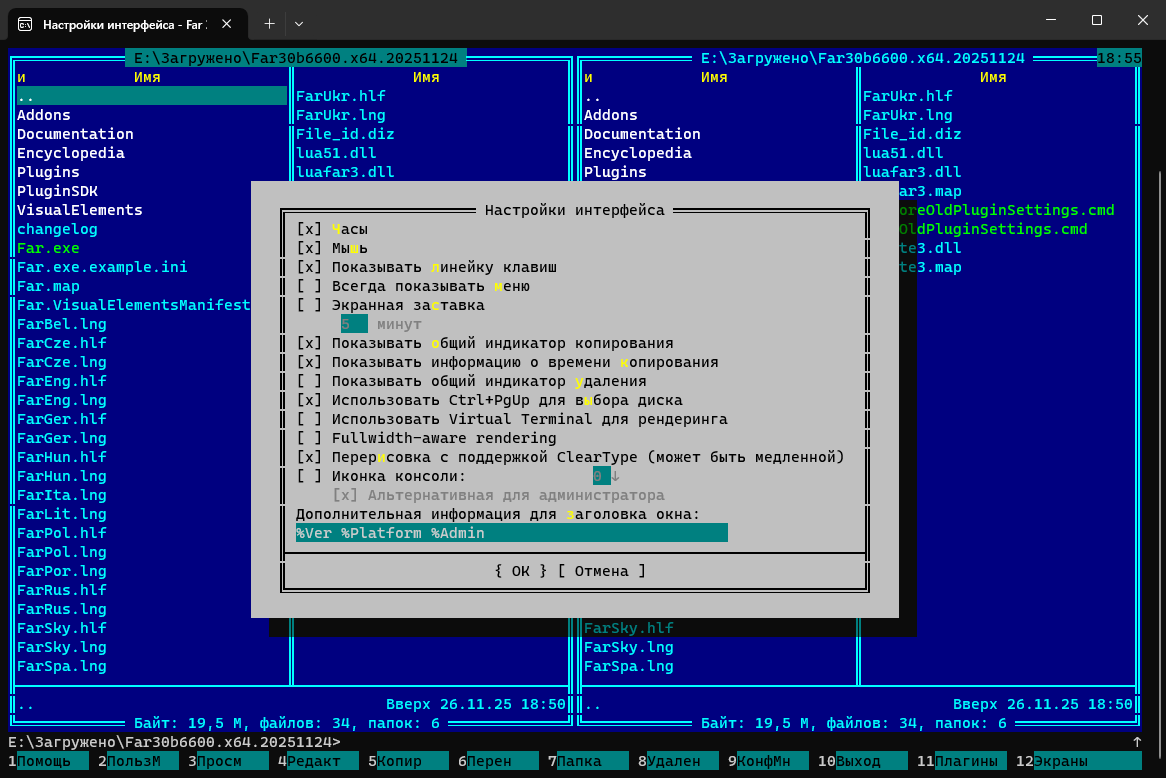Click the screensaver minutes input field
The width and height of the screenshot is (1166, 778).
coord(354,324)
